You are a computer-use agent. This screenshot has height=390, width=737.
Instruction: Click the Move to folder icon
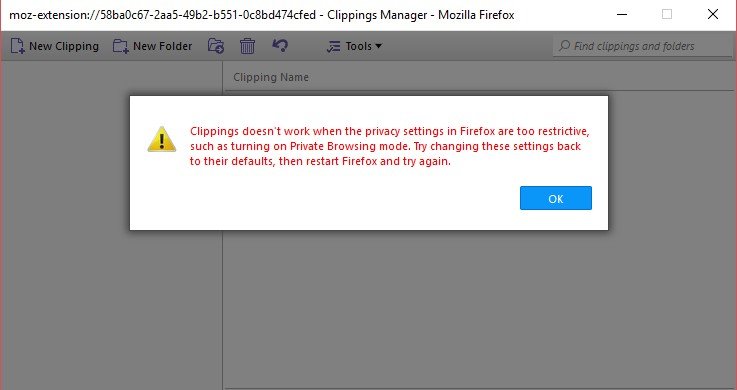point(216,46)
